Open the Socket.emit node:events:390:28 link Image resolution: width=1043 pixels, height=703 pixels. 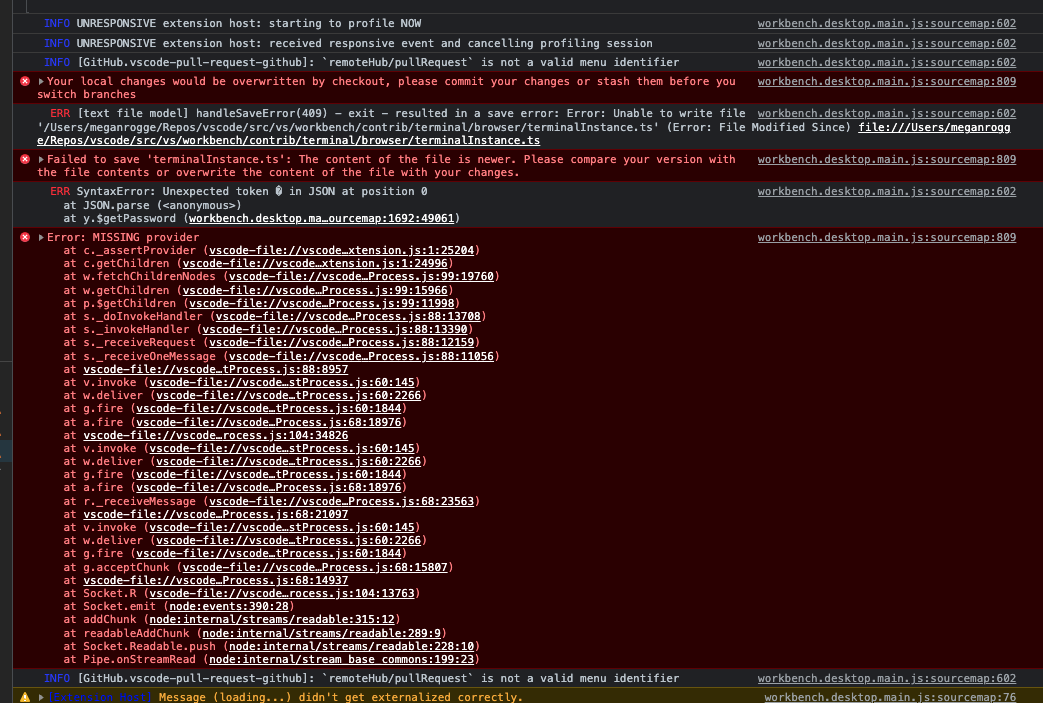click(229, 607)
